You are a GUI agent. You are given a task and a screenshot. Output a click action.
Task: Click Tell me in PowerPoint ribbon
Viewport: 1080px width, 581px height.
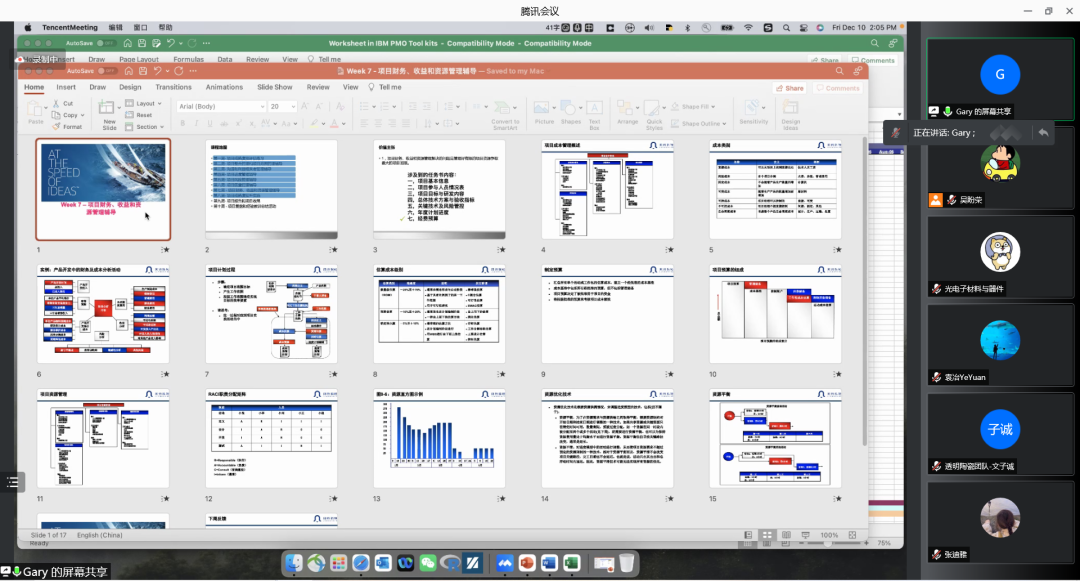(x=386, y=87)
